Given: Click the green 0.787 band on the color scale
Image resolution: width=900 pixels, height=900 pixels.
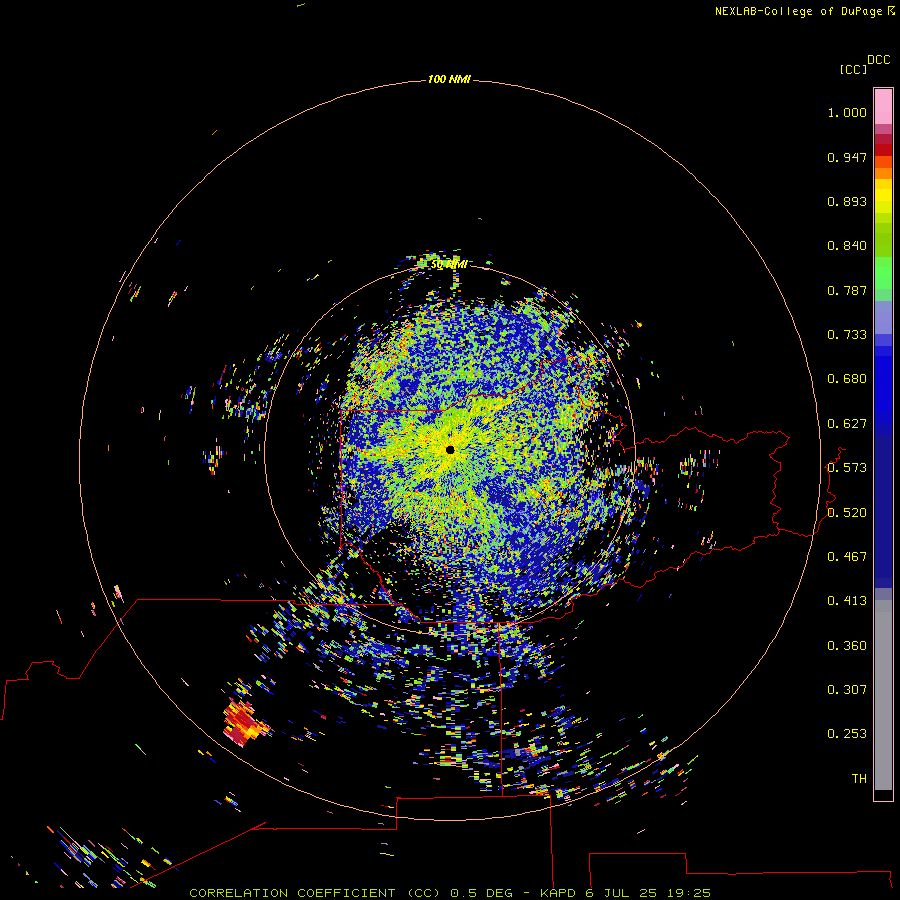Looking at the screenshot, I should pyautogui.click(x=883, y=280).
